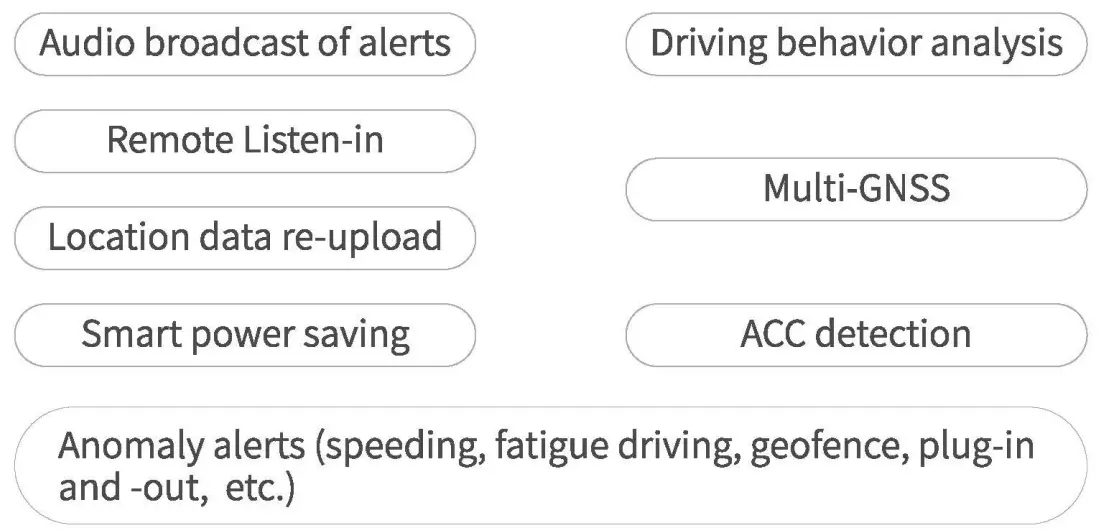This screenshot has width=1098, height=532.
Task: Select Driving behavior analysis feature
Action: (856, 44)
